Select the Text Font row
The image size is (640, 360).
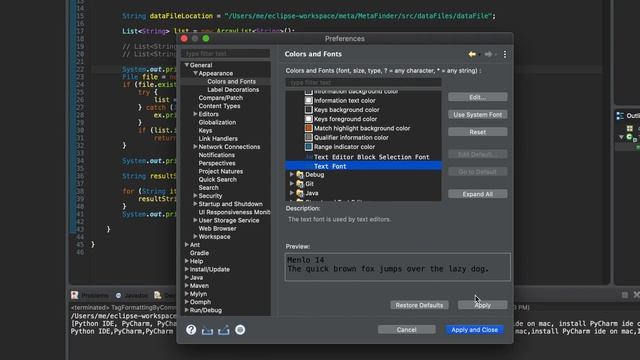pos(363,166)
